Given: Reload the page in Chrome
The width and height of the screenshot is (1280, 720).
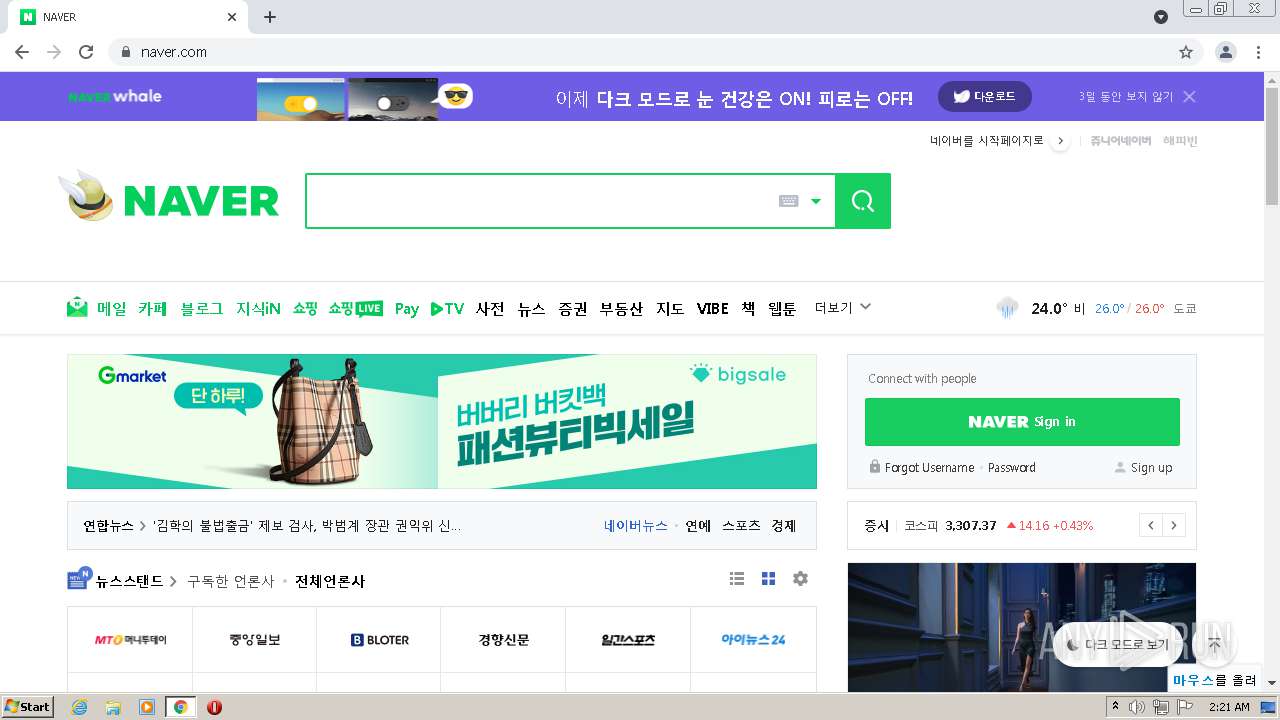Looking at the screenshot, I should pos(86,52).
